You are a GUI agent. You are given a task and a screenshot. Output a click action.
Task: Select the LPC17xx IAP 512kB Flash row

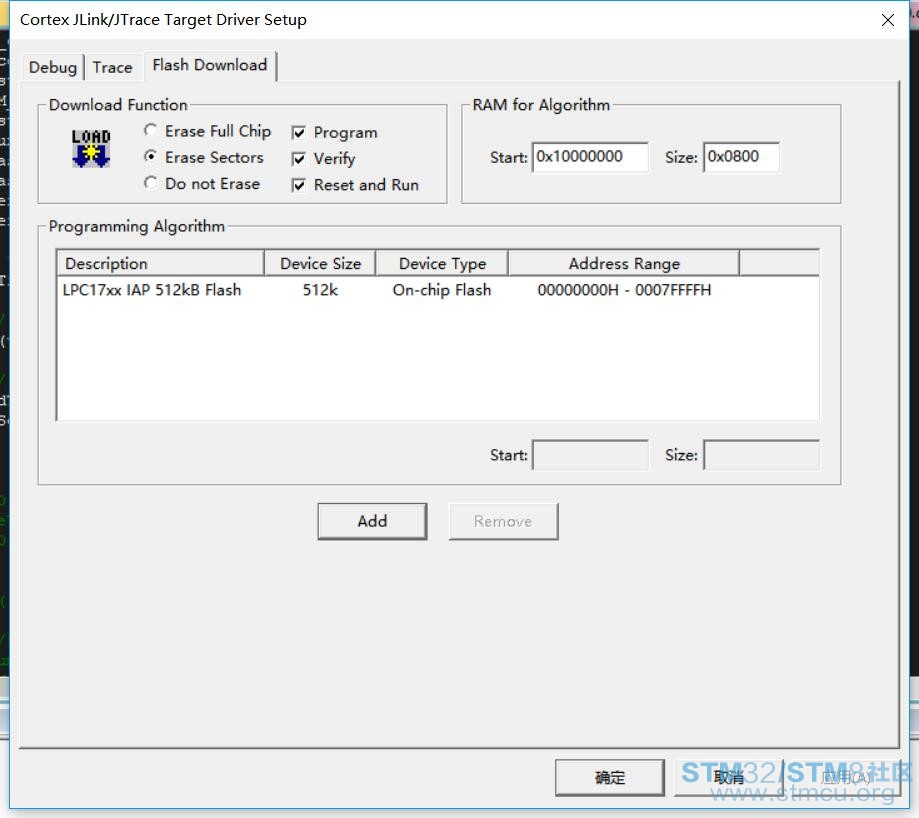click(x=152, y=290)
